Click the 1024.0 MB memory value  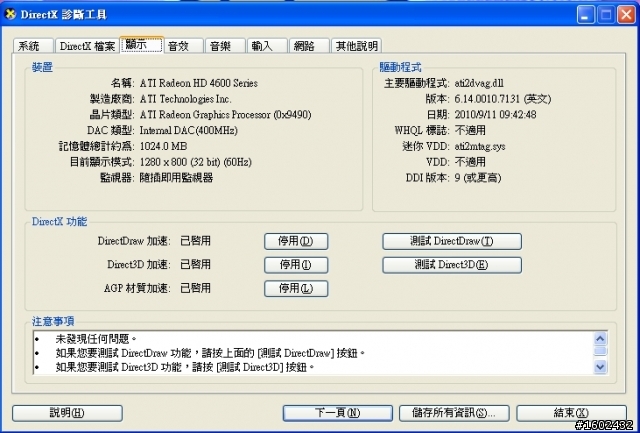(x=163, y=146)
